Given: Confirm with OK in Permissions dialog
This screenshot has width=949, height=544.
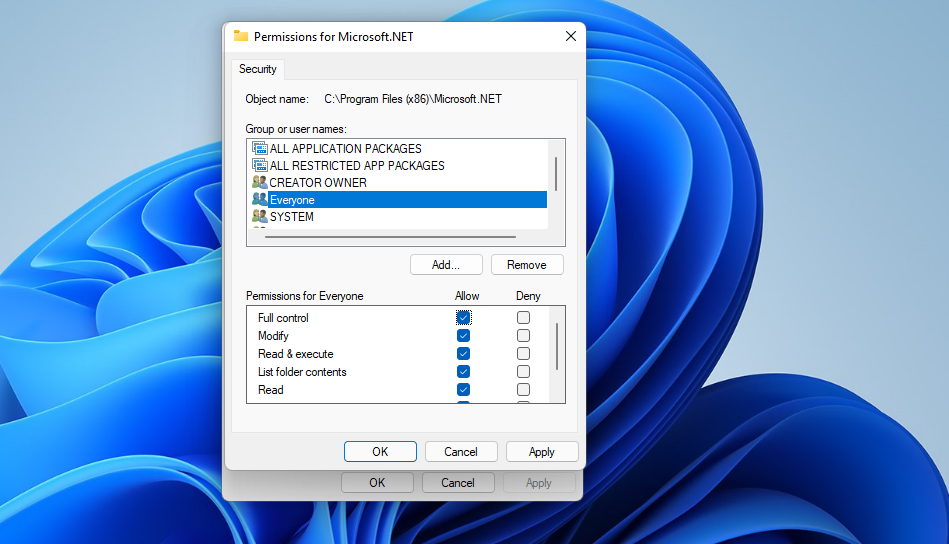Looking at the screenshot, I should [x=380, y=451].
